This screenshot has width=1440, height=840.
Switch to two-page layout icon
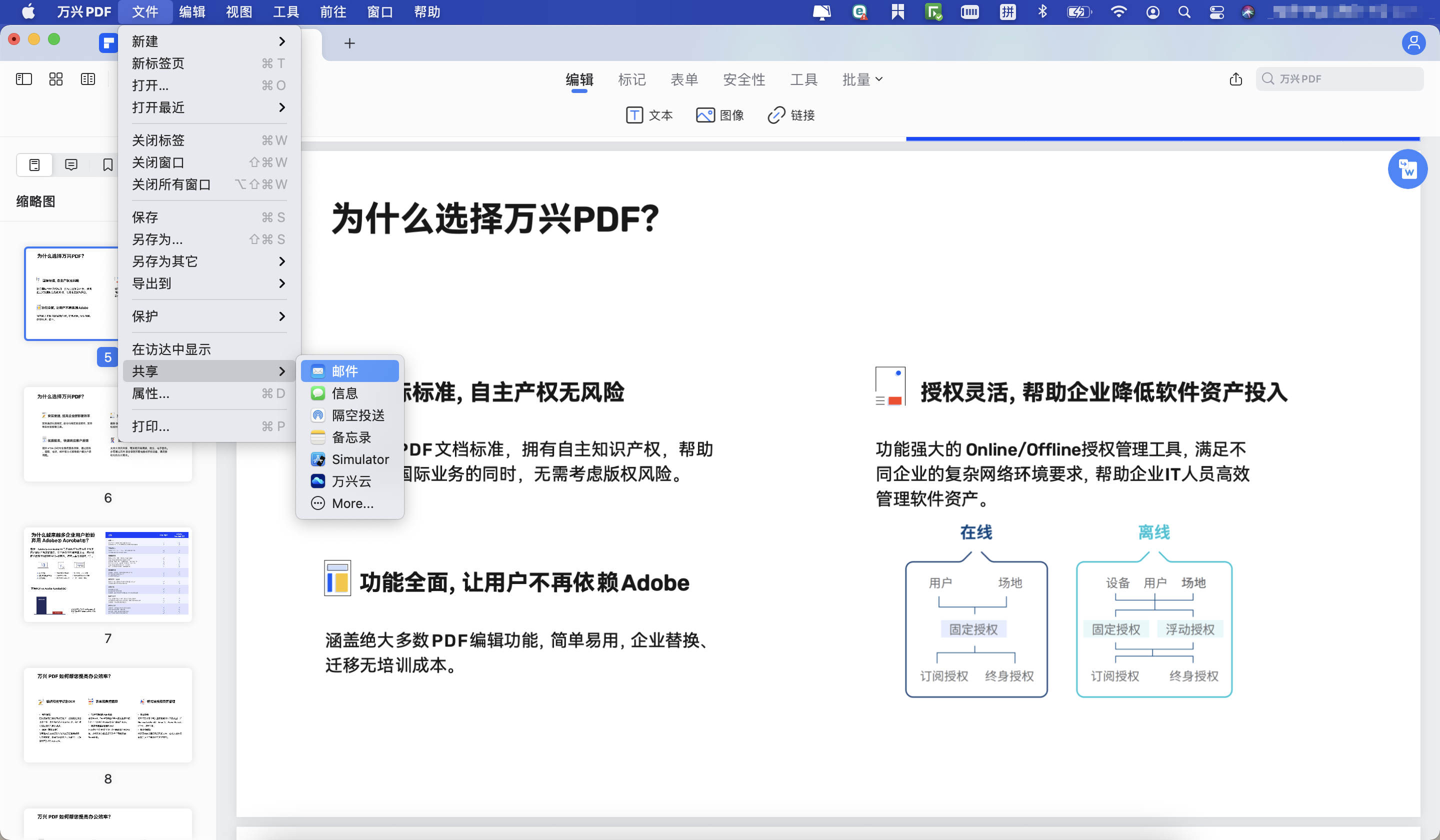pyautogui.click(x=87, y=79)
